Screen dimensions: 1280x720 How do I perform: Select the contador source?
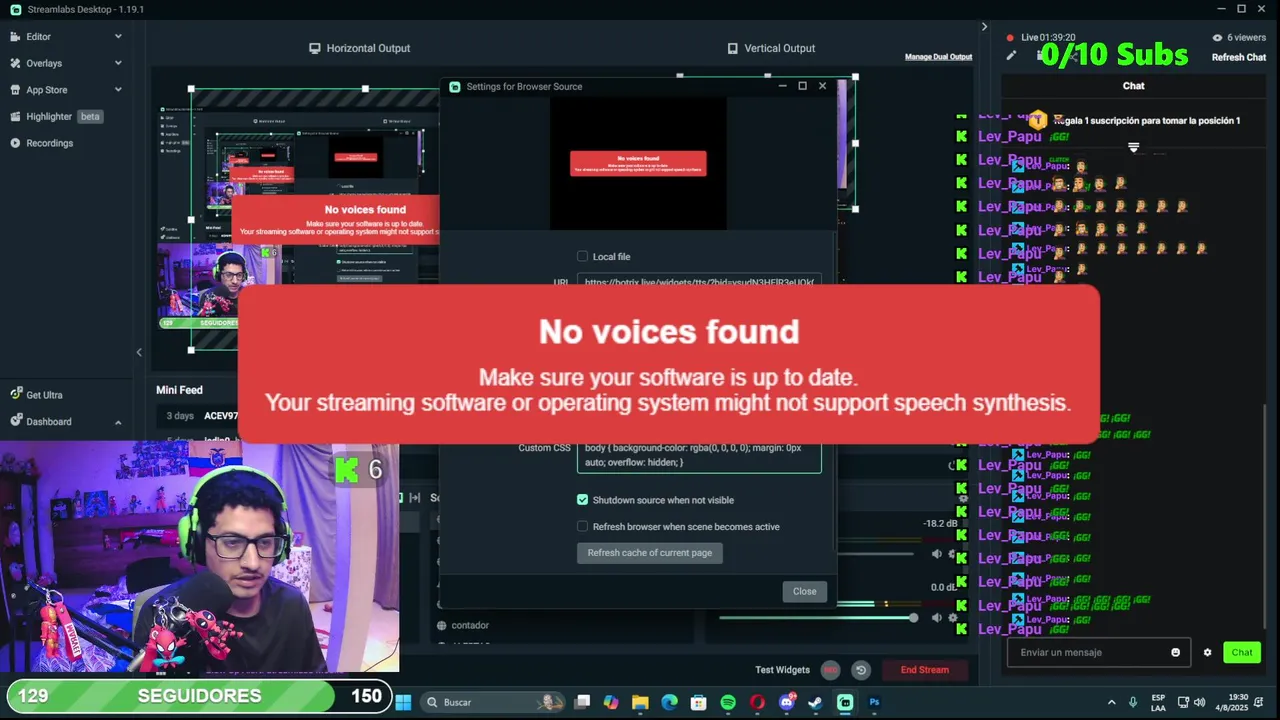point(470,626)
